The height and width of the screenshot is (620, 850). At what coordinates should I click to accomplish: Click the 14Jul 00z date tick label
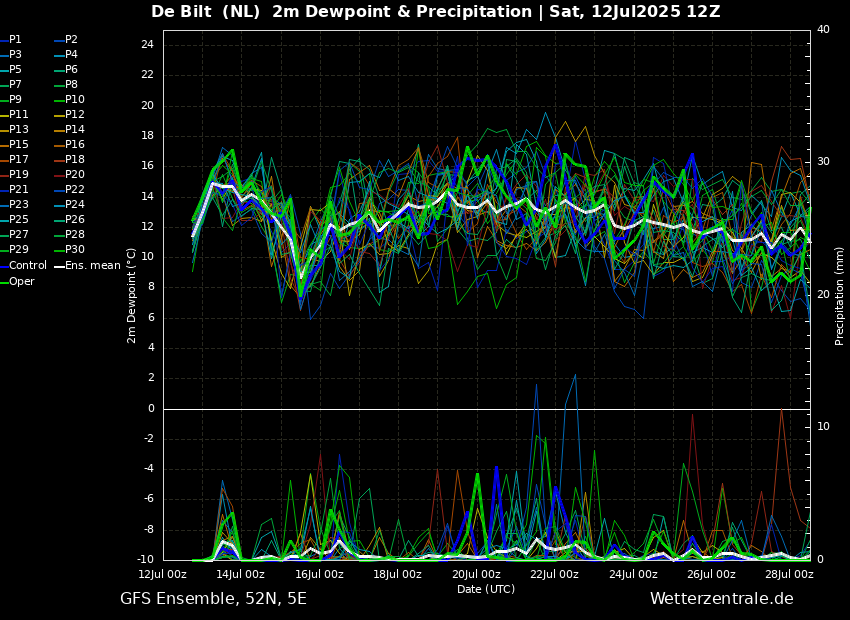[241, 574]
